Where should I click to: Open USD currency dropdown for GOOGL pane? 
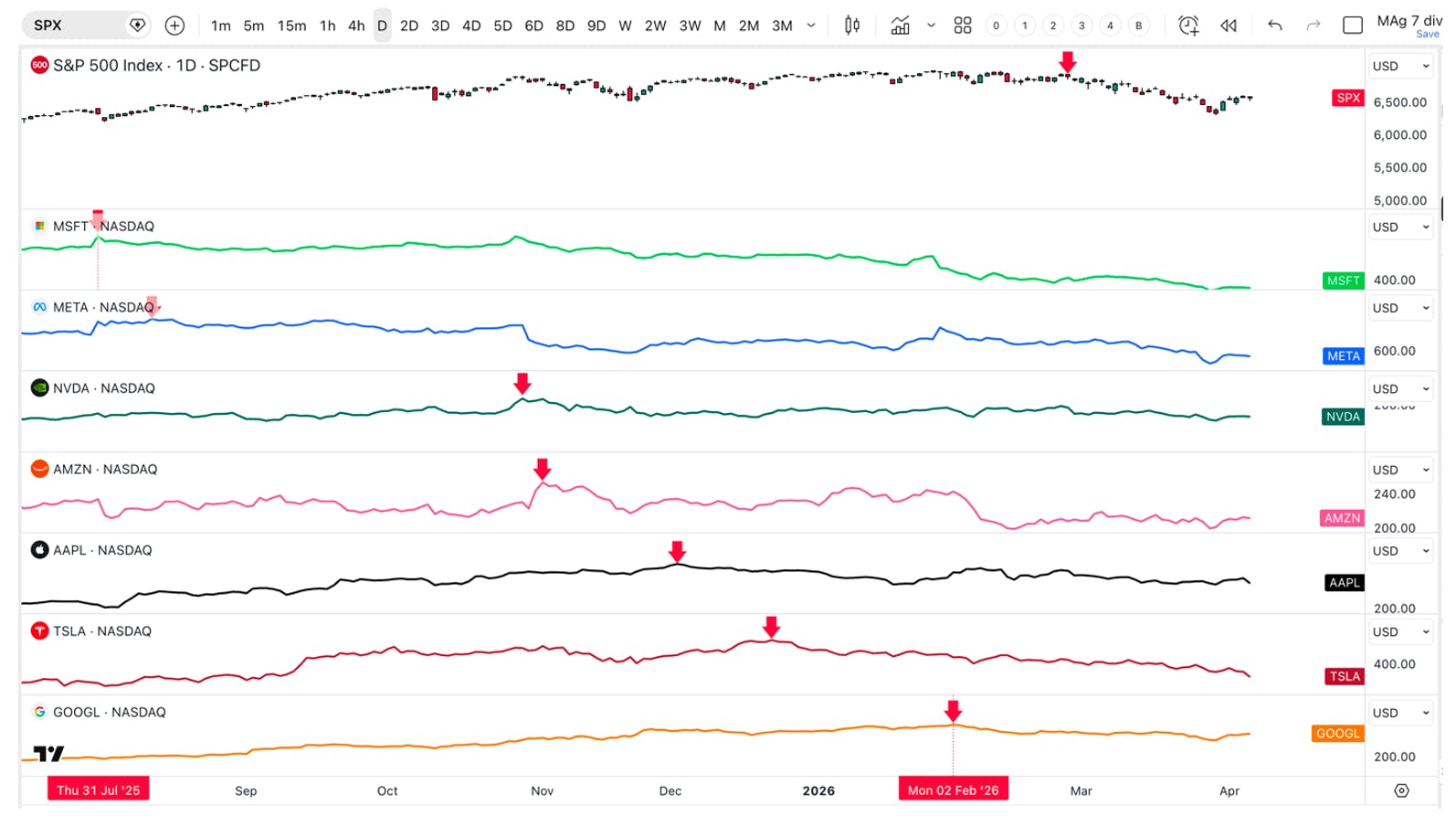click(1400, 713)
